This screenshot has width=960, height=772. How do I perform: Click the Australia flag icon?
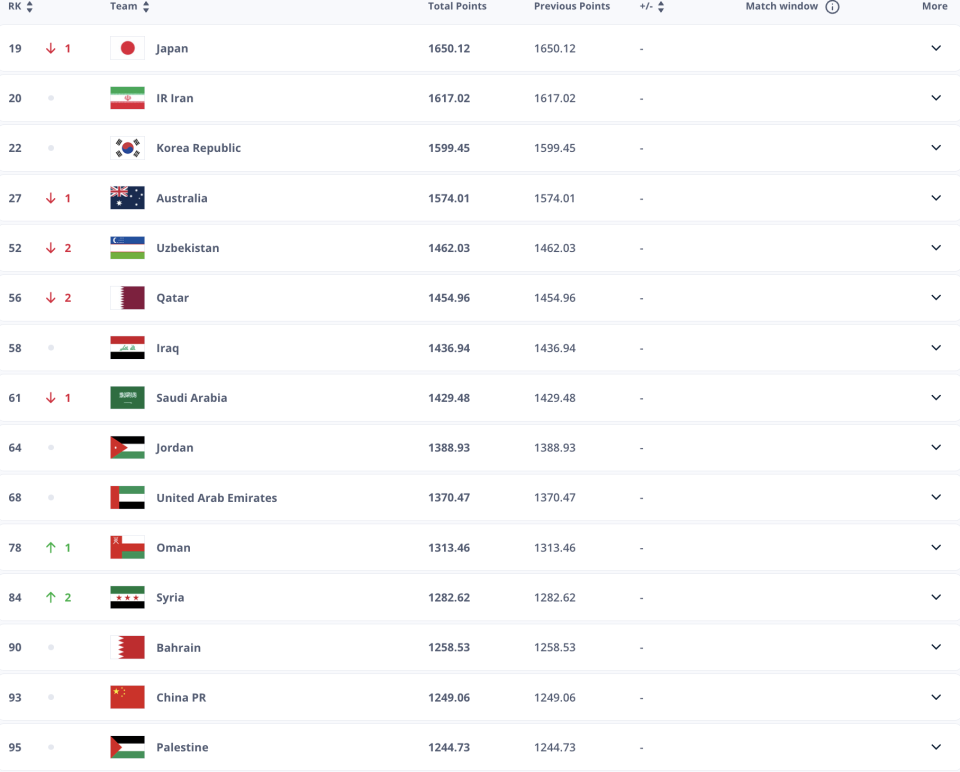tap(127, 198)
